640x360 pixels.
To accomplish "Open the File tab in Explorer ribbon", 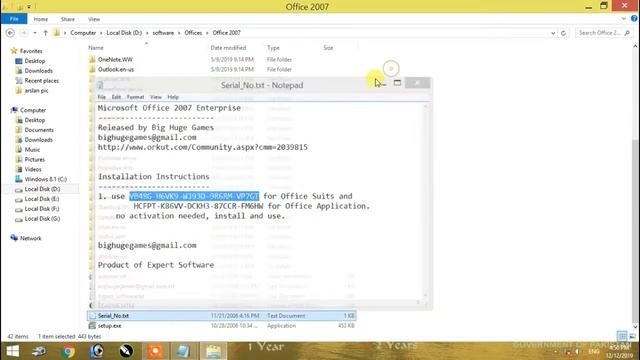I will coord(14,19).
